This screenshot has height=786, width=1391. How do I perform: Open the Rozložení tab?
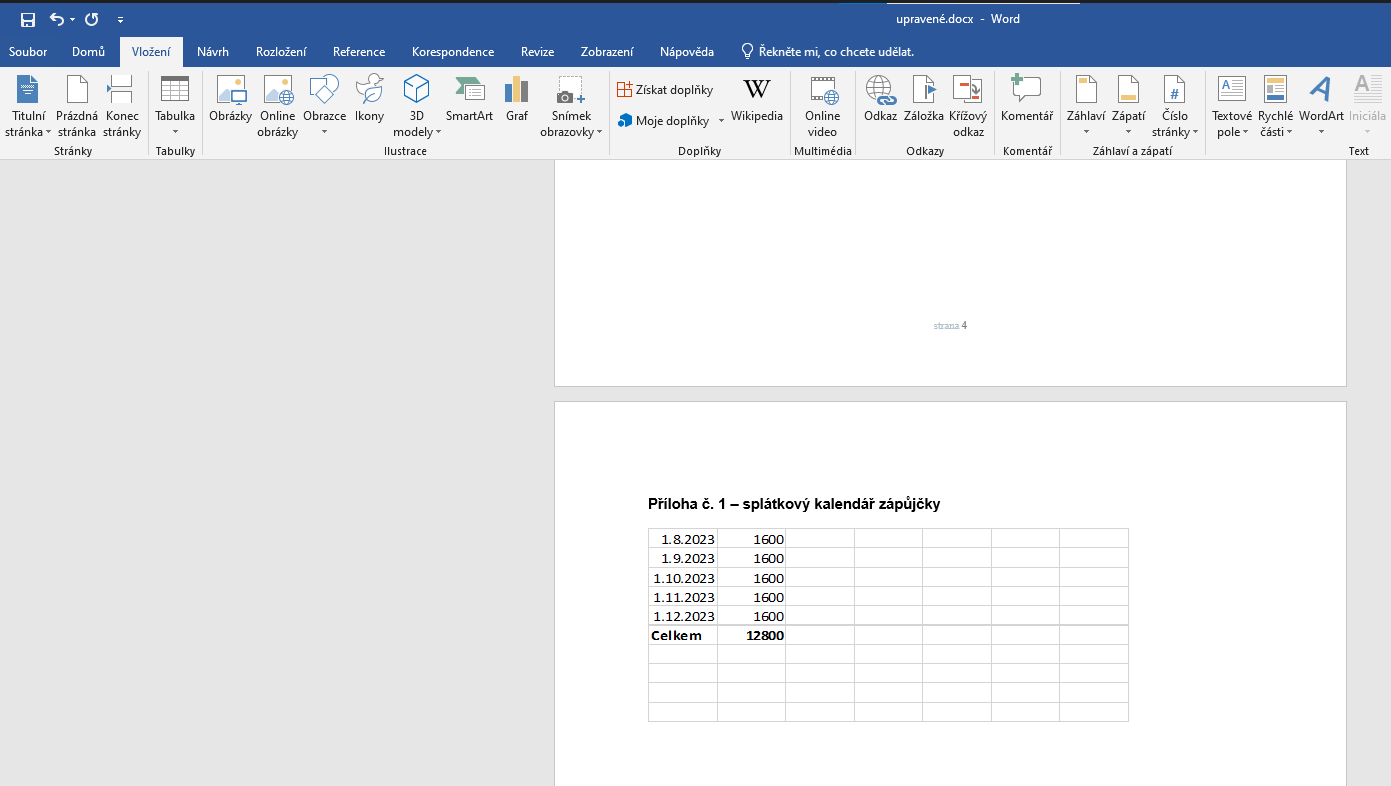(x=281, y=52)
